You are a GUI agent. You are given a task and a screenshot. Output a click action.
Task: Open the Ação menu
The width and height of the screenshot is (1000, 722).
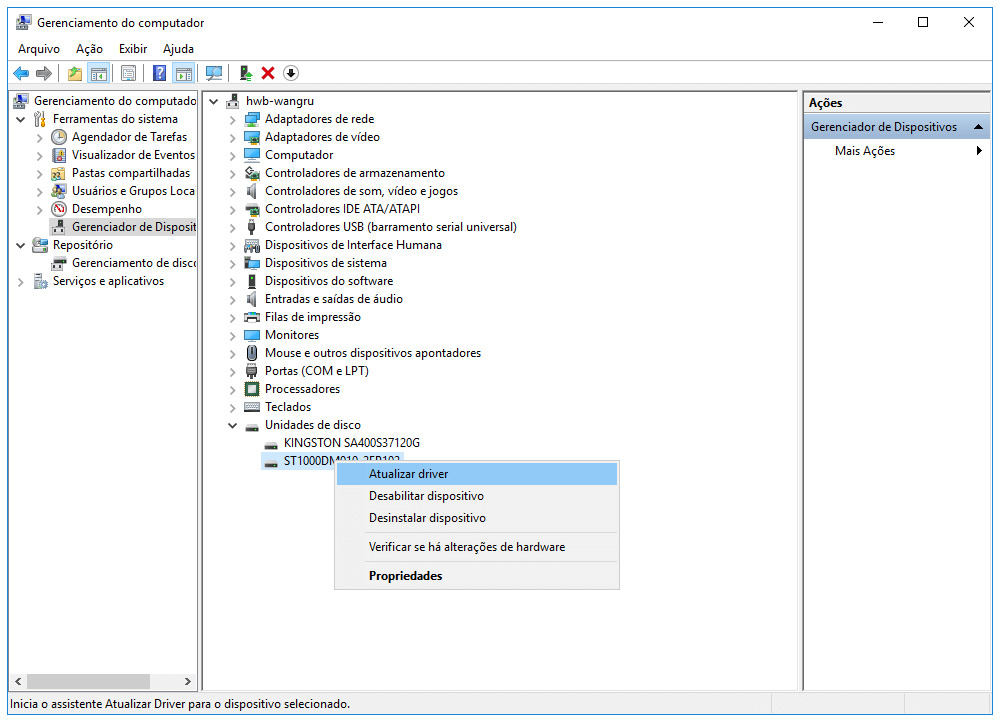click(89, 48)
